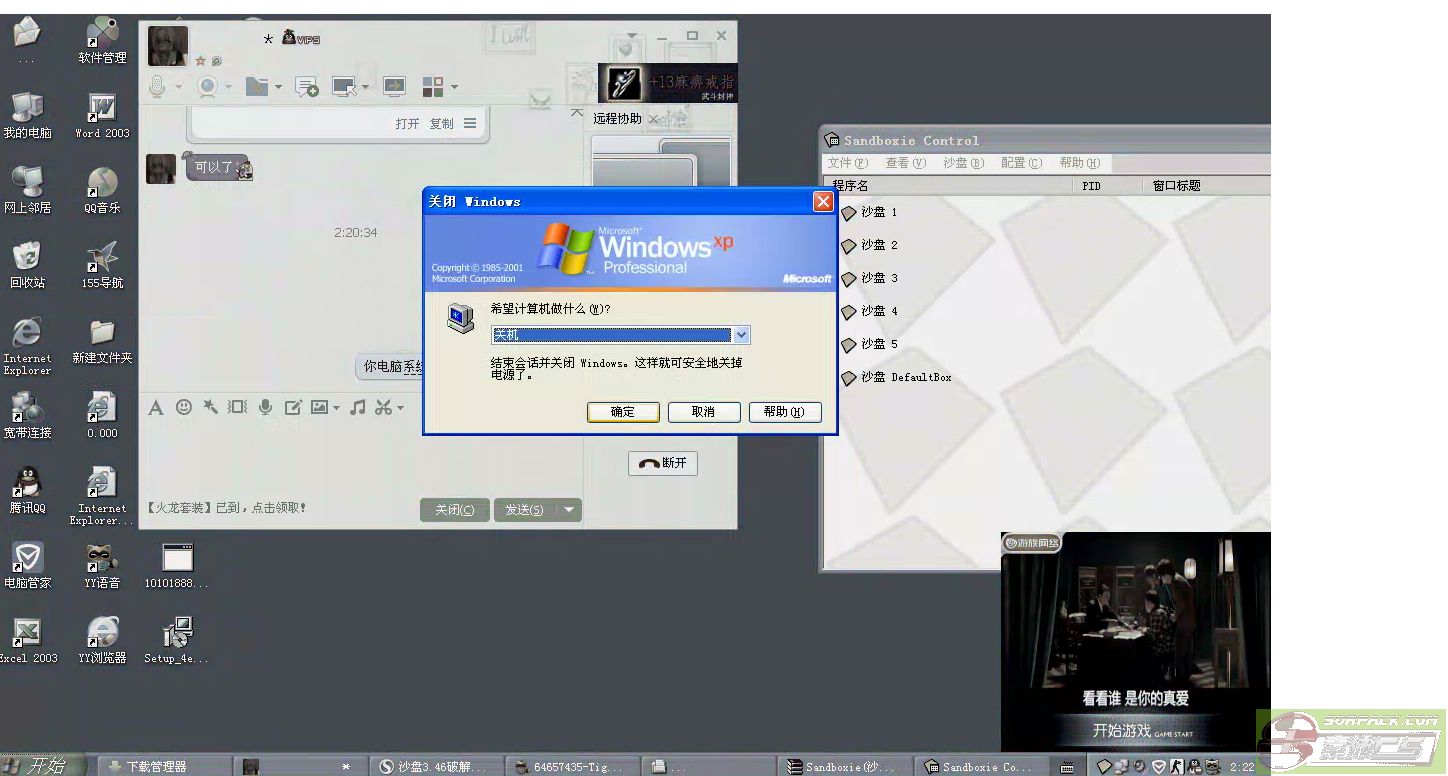Open the 开始 Start button
1448x776 pixels.
tap(40, 766)
